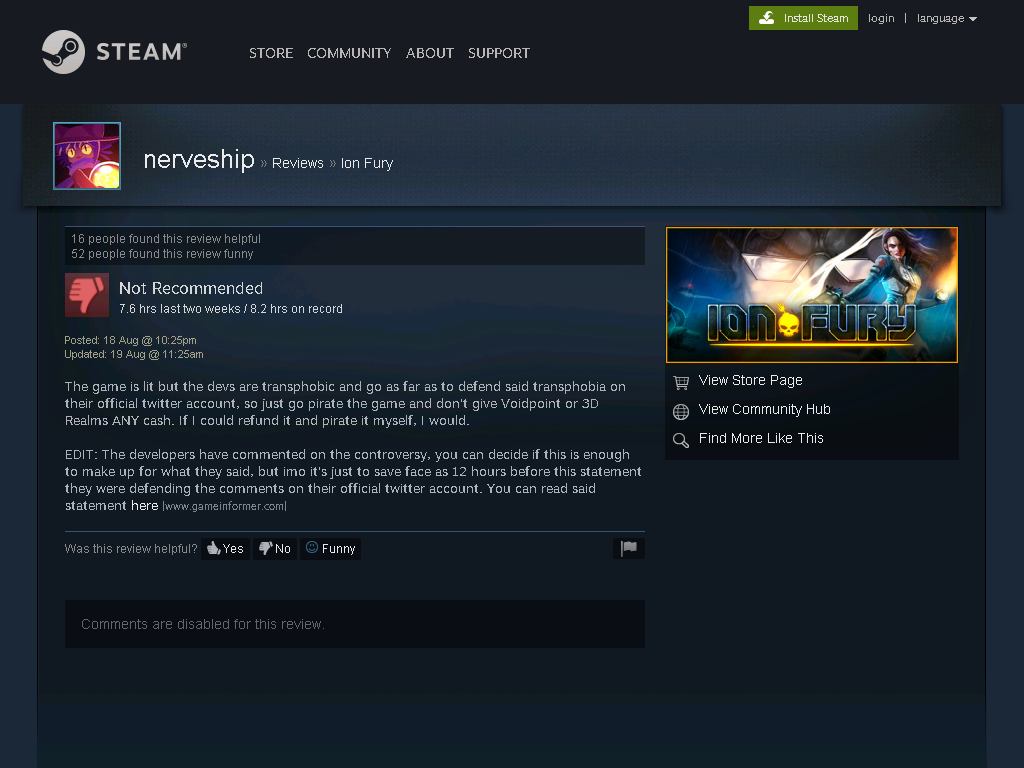1024x768 pixels.
Task: Click the login link
Action: (881, 18)
